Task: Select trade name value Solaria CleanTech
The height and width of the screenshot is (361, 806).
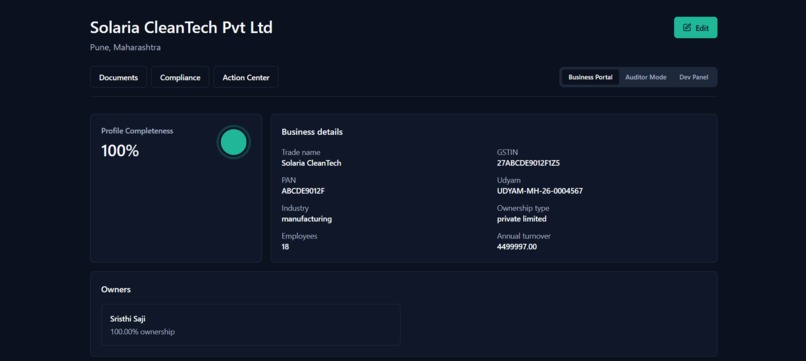Action: coord(312,163)
